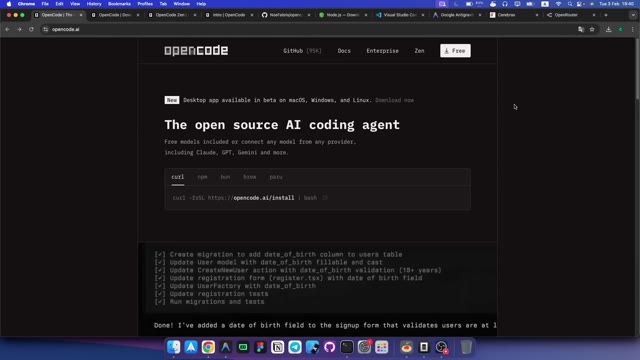The image size is (640, 360).
Task: Switch to the OpenRouter browser tab
Action: pos(571,15)
